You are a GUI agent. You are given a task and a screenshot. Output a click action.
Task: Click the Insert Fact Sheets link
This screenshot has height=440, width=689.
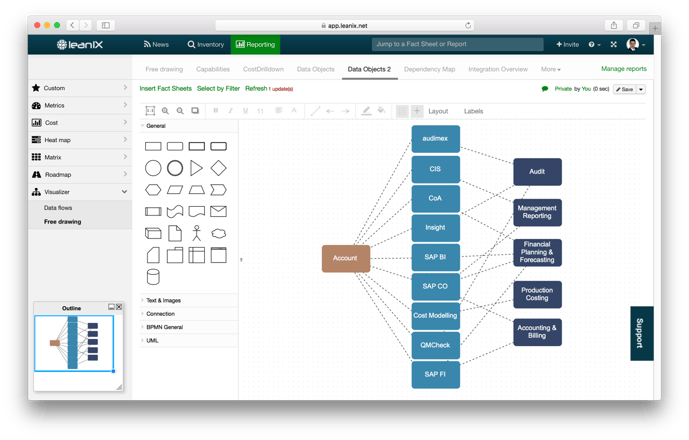(166, 88)
